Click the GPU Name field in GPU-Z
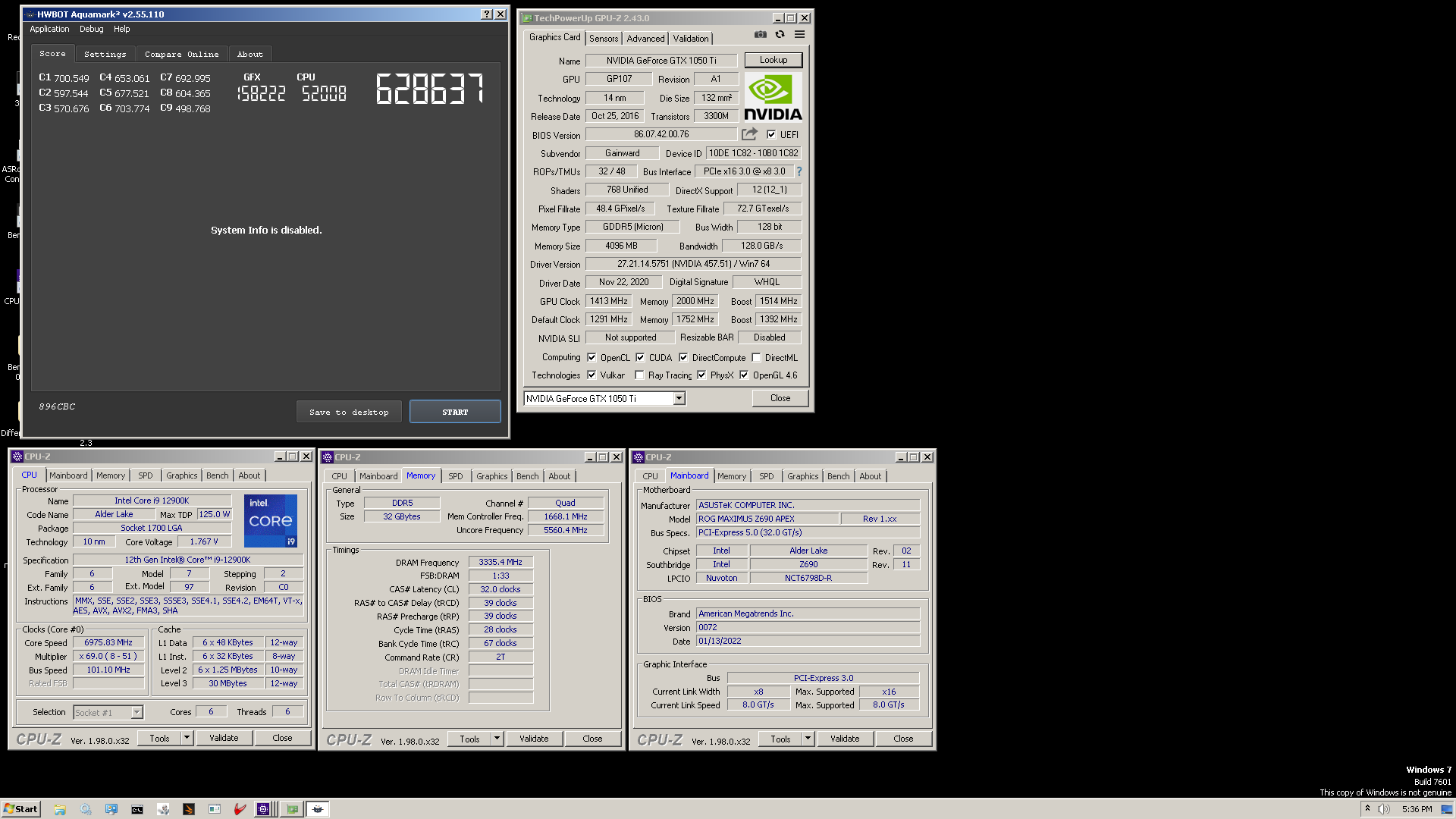 [x=661, y=61]
